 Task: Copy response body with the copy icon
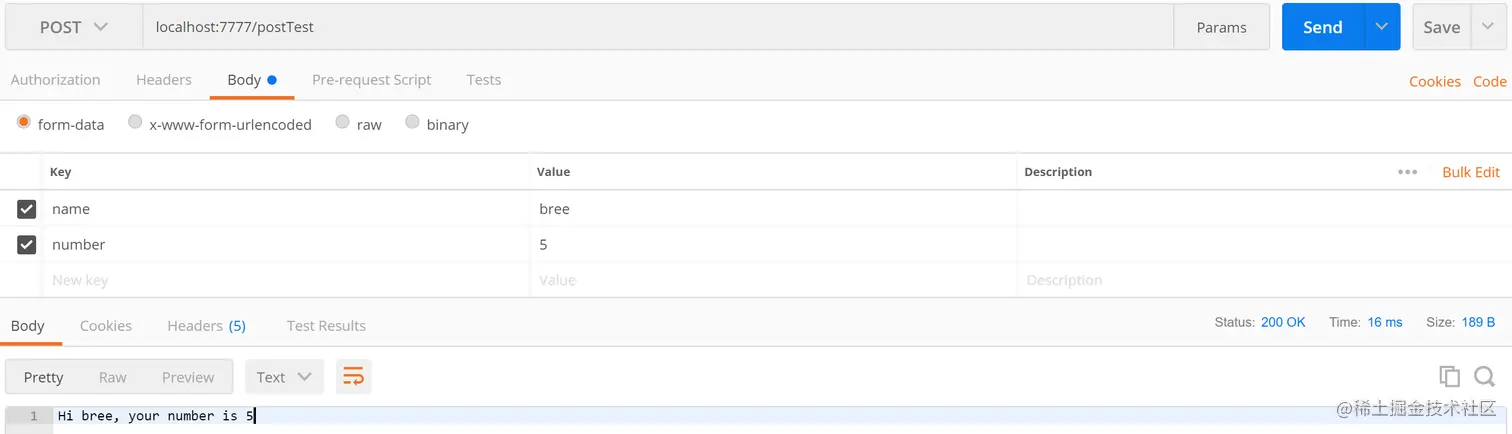point(1449,377)
